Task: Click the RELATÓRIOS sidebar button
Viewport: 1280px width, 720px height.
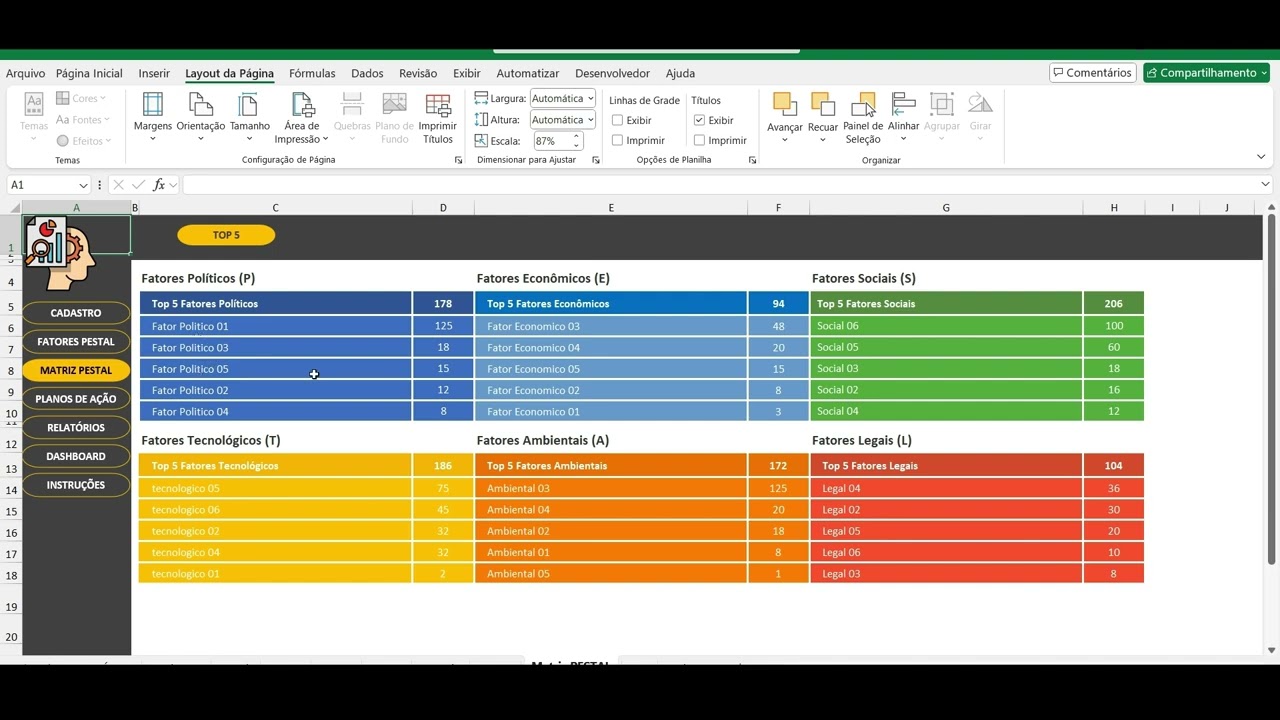Action: click(x=76, y=428)
